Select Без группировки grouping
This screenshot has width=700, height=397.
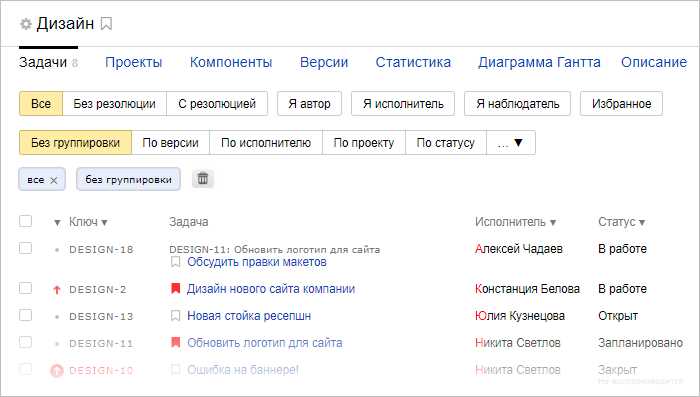(75, 143)
